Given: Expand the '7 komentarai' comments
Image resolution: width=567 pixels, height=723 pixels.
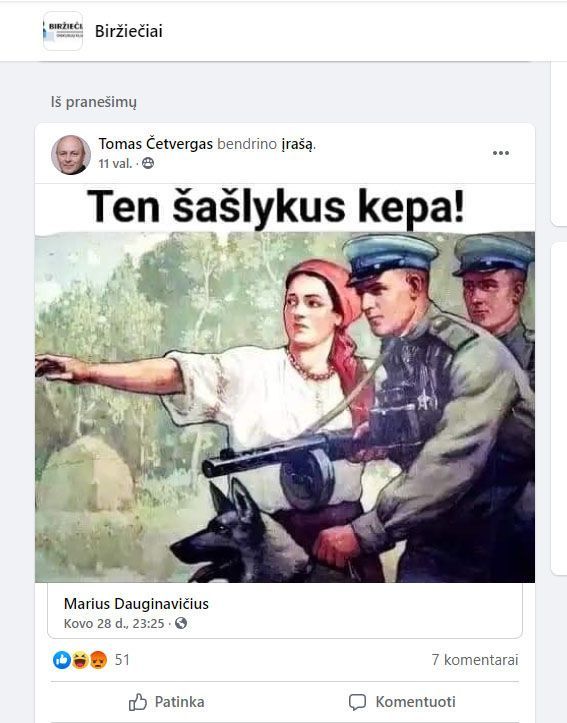Looking at the screenshot, I should click(475, 660).
